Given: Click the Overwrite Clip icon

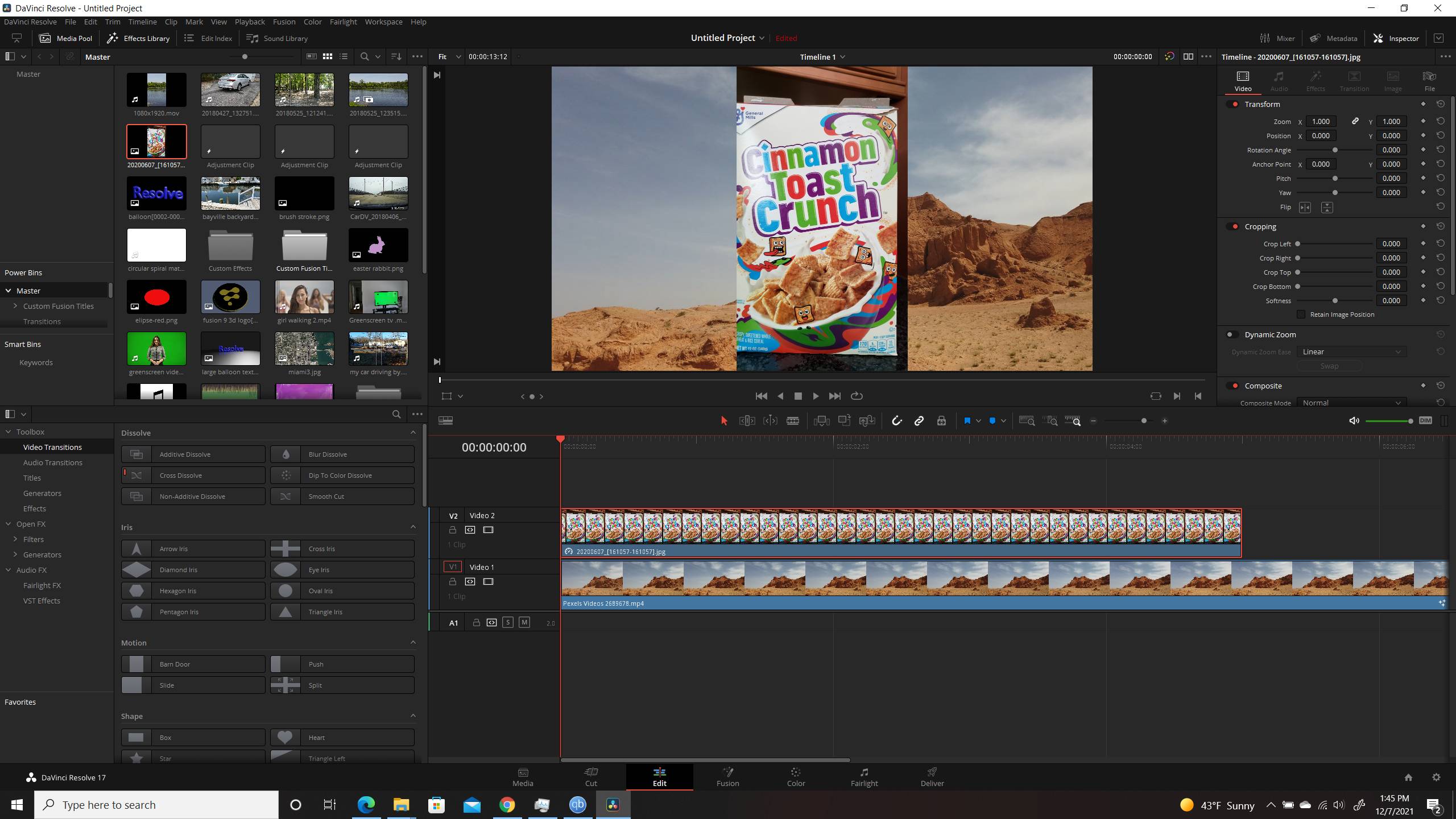Looking at the screenshot, I should pos(844,421).
